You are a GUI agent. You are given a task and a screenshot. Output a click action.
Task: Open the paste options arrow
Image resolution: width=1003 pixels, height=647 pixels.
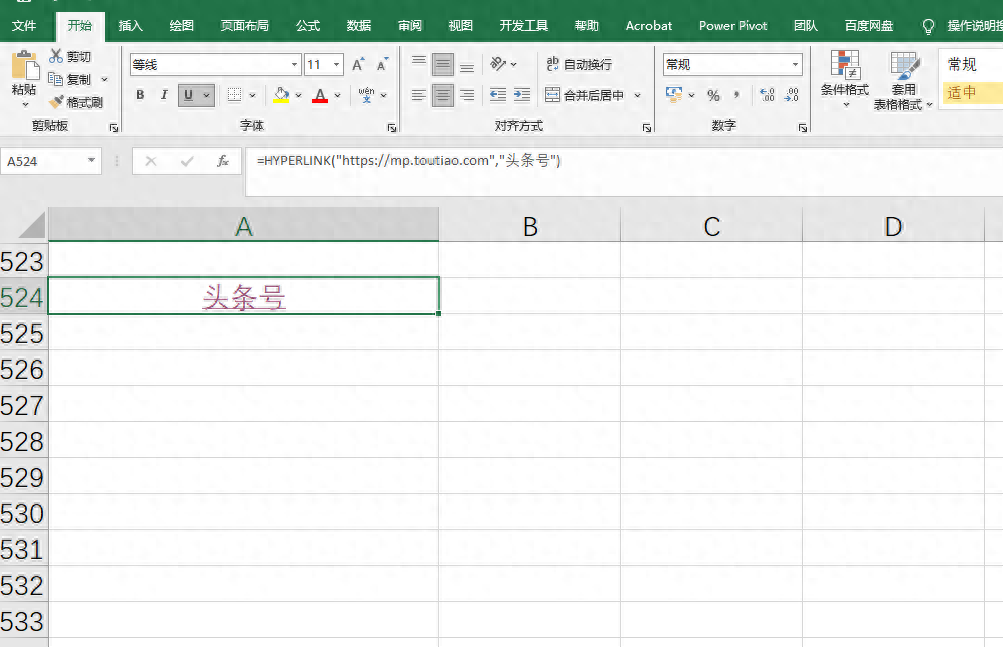pos(26,105)
